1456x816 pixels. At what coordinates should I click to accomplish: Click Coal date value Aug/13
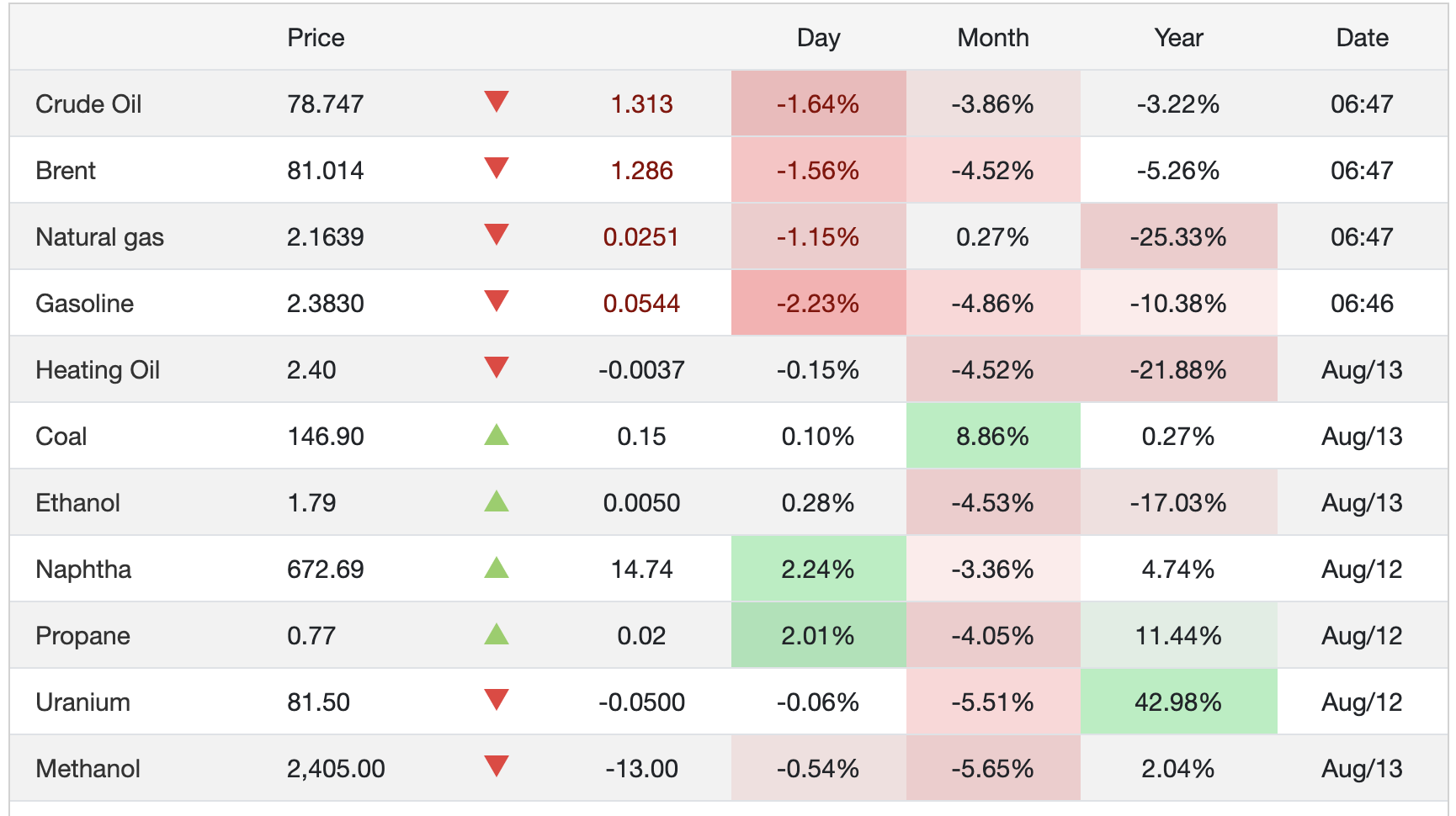pyautogui.click(x=1362, y=437)
